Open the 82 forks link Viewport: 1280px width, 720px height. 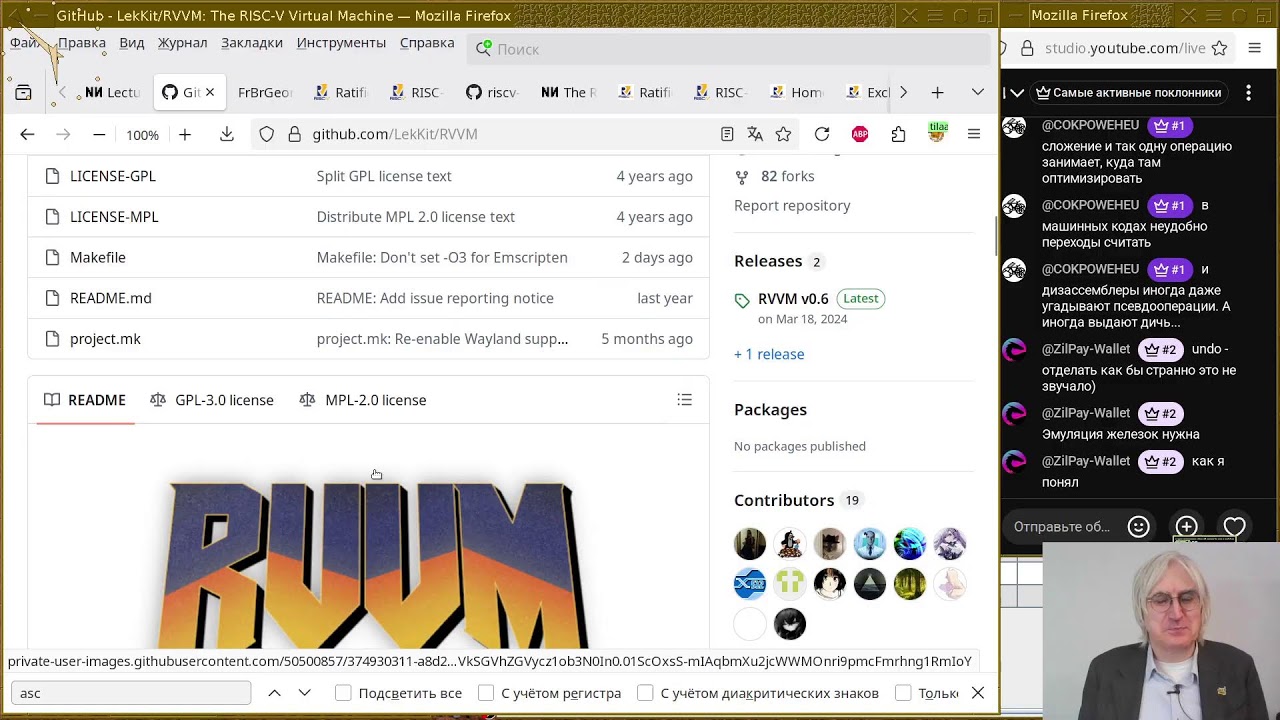[788, 176]
